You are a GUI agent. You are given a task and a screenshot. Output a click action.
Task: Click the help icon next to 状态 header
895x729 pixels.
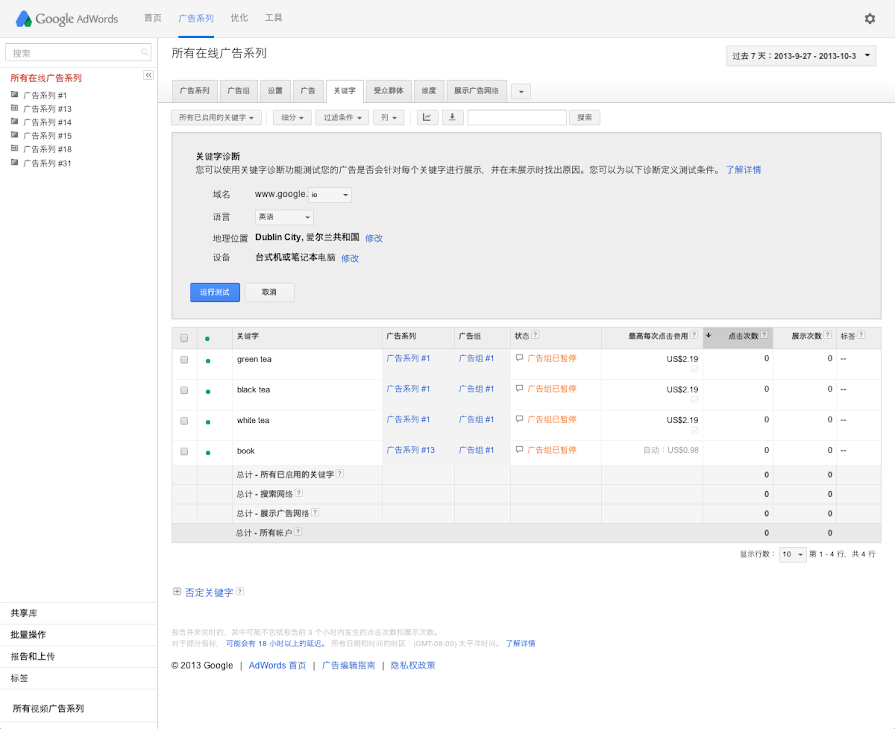[x=535, y=335]
